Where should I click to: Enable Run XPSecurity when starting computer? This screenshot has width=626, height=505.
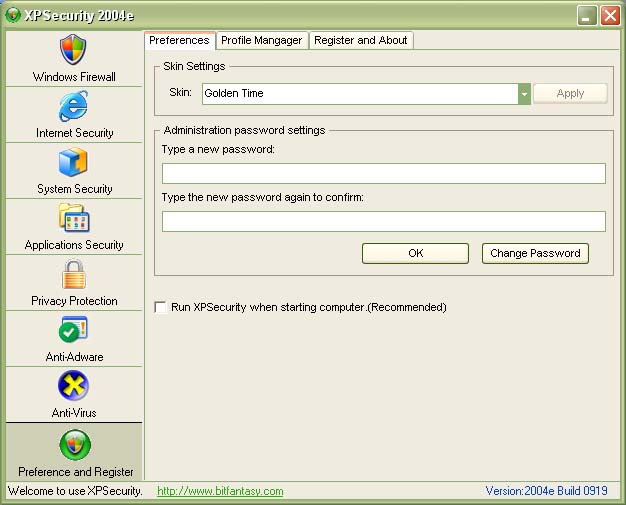pos(160,307)
